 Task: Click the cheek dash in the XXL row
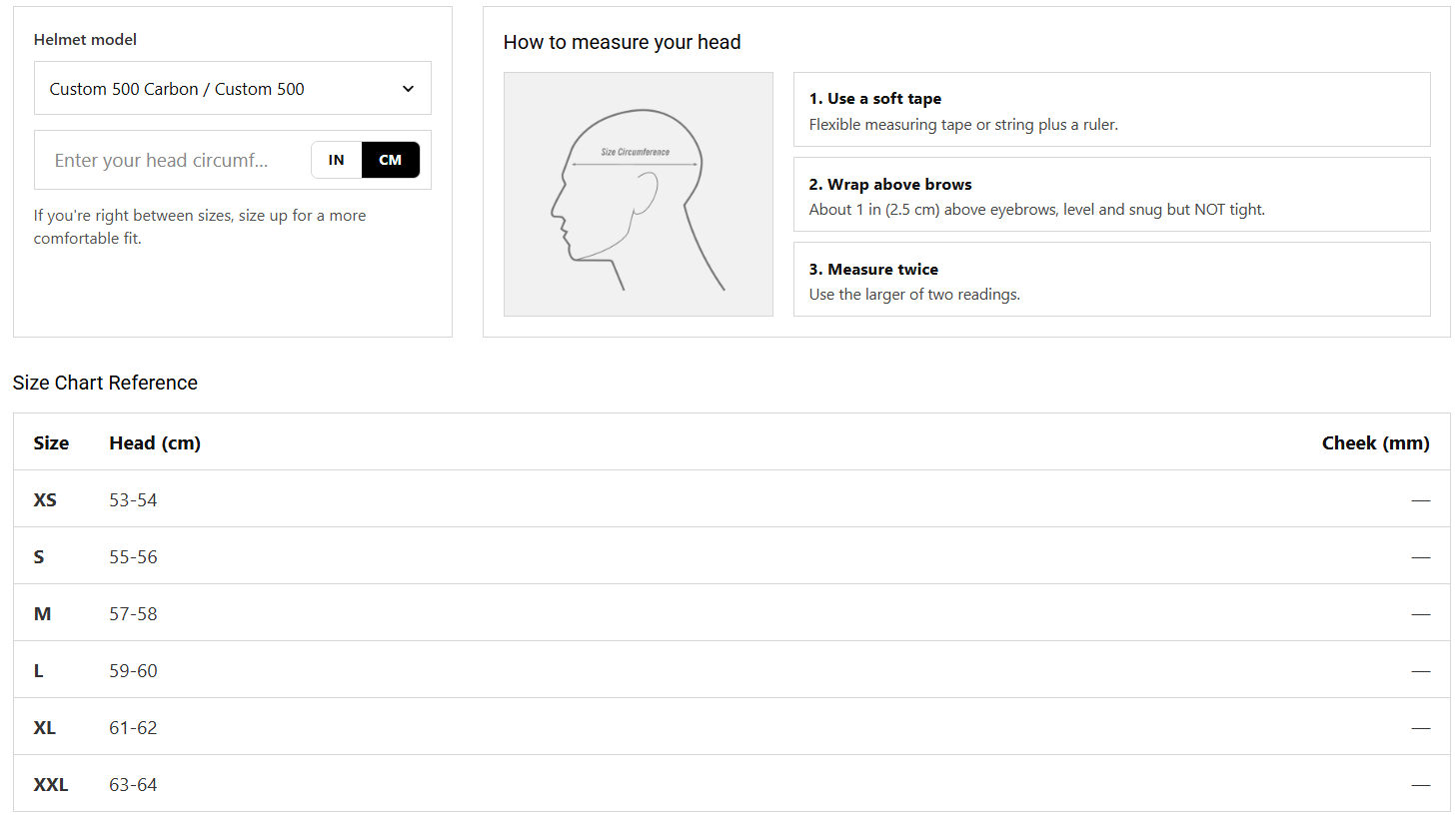tap(1420, 784)
